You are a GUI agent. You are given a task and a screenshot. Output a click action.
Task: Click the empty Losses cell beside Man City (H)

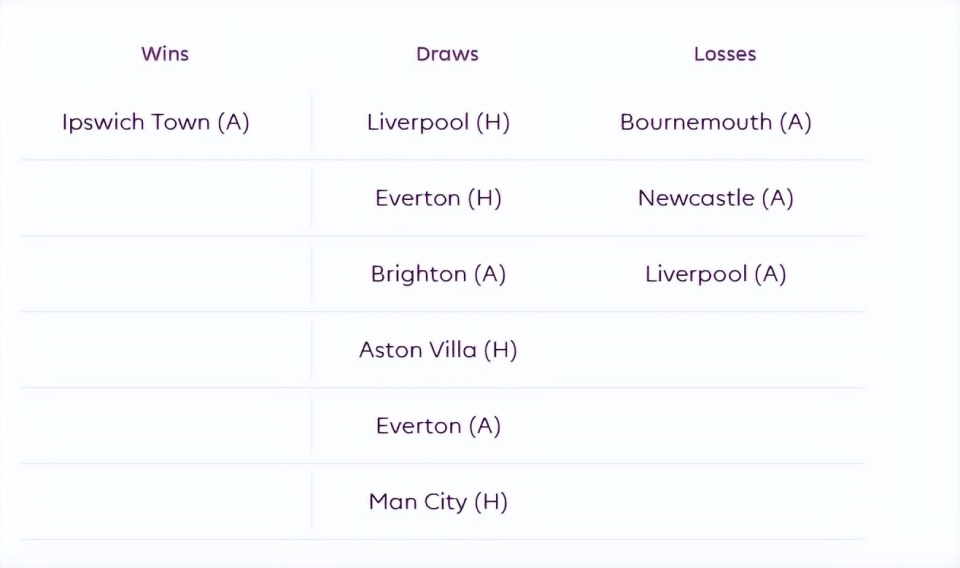pos(716,502)
